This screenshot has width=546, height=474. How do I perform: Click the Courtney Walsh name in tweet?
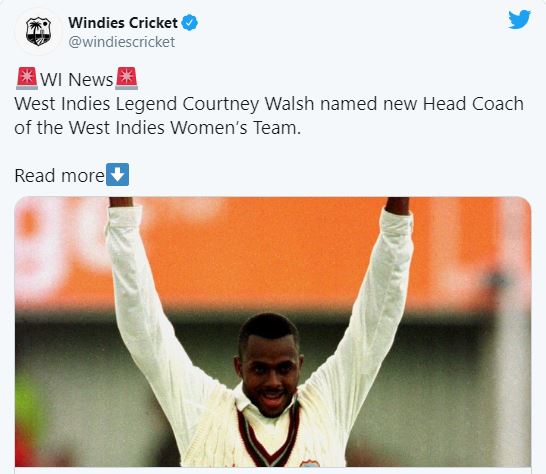pyautogui.click(x=248, y=104)
